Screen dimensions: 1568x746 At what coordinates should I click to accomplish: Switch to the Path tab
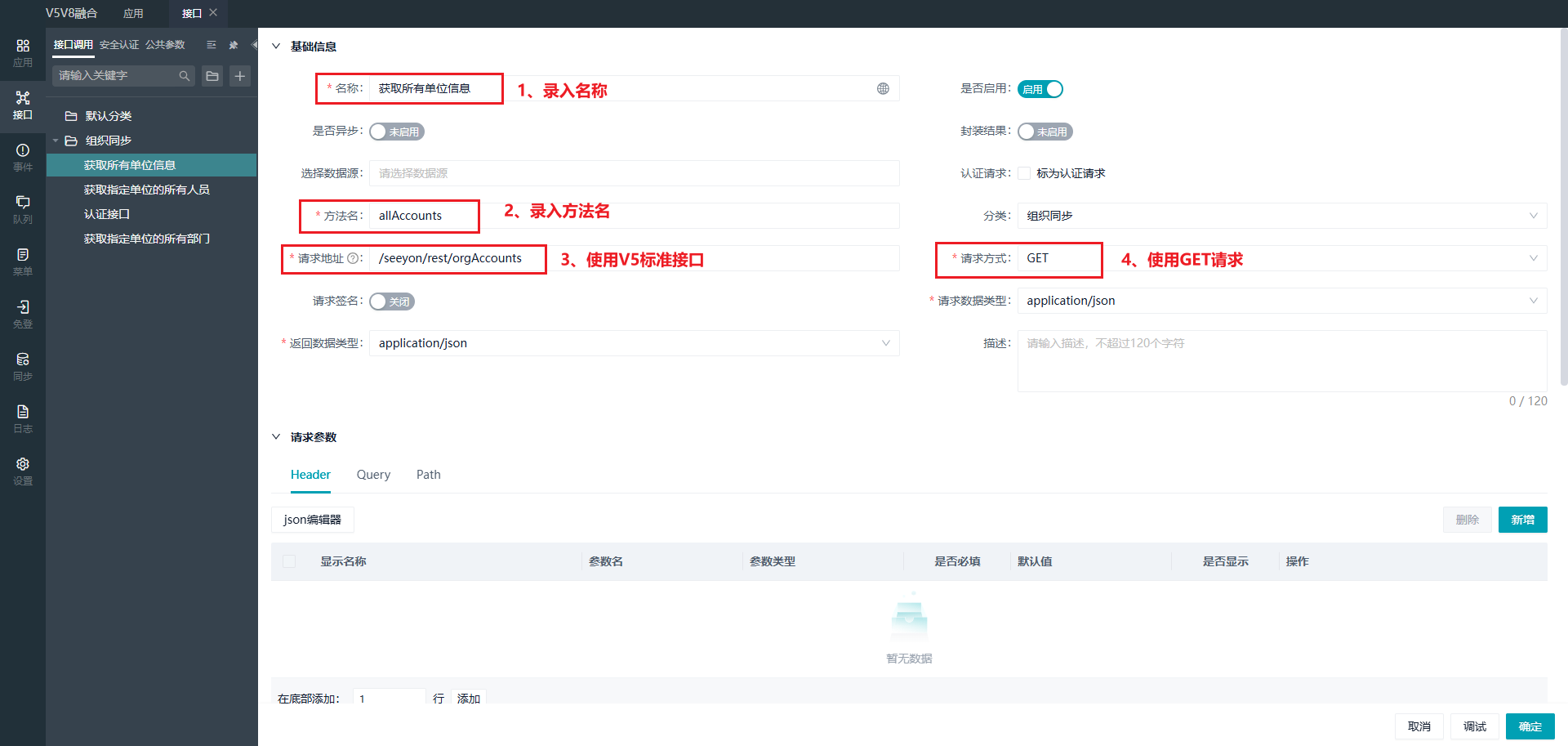click(x=428, y=475)
